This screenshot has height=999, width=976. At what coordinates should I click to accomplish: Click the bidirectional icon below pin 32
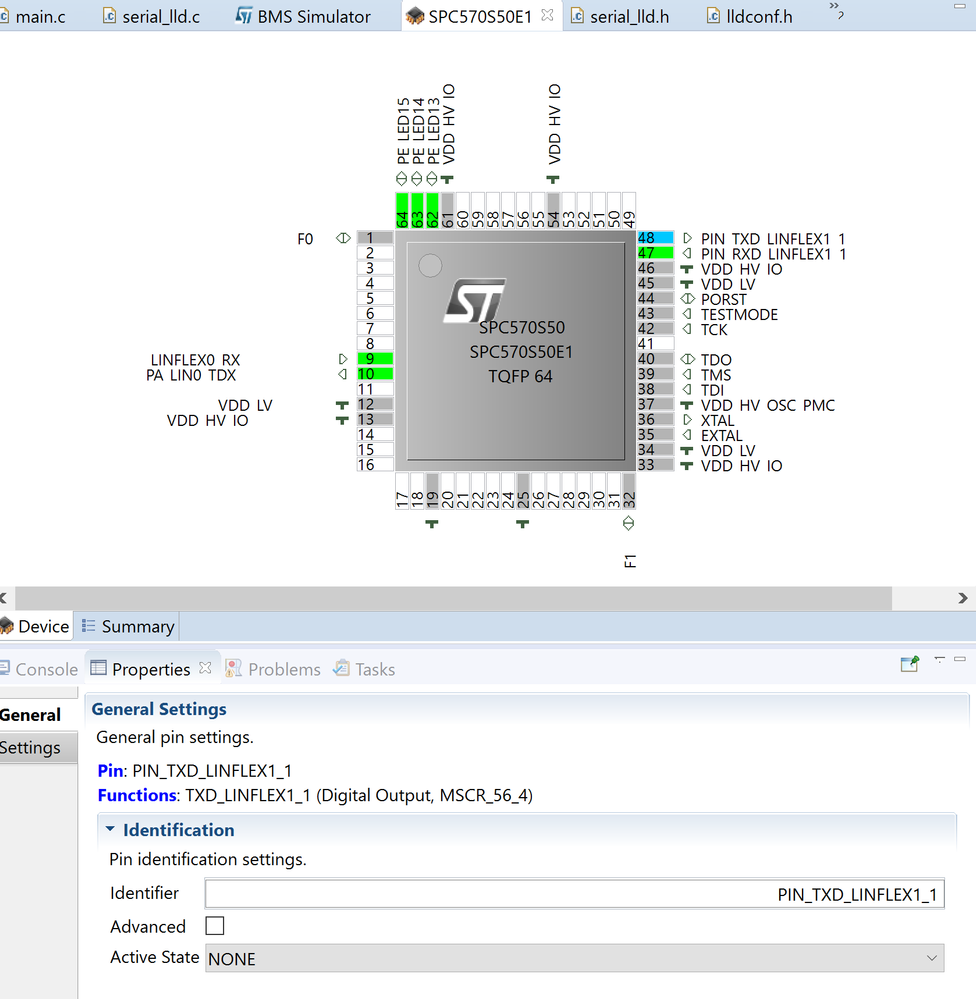(628, 524)
